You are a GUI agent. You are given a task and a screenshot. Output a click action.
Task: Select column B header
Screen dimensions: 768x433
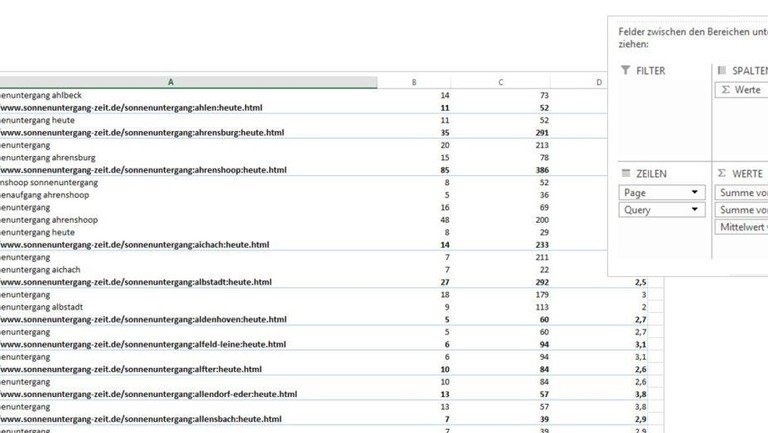(414, 82)
